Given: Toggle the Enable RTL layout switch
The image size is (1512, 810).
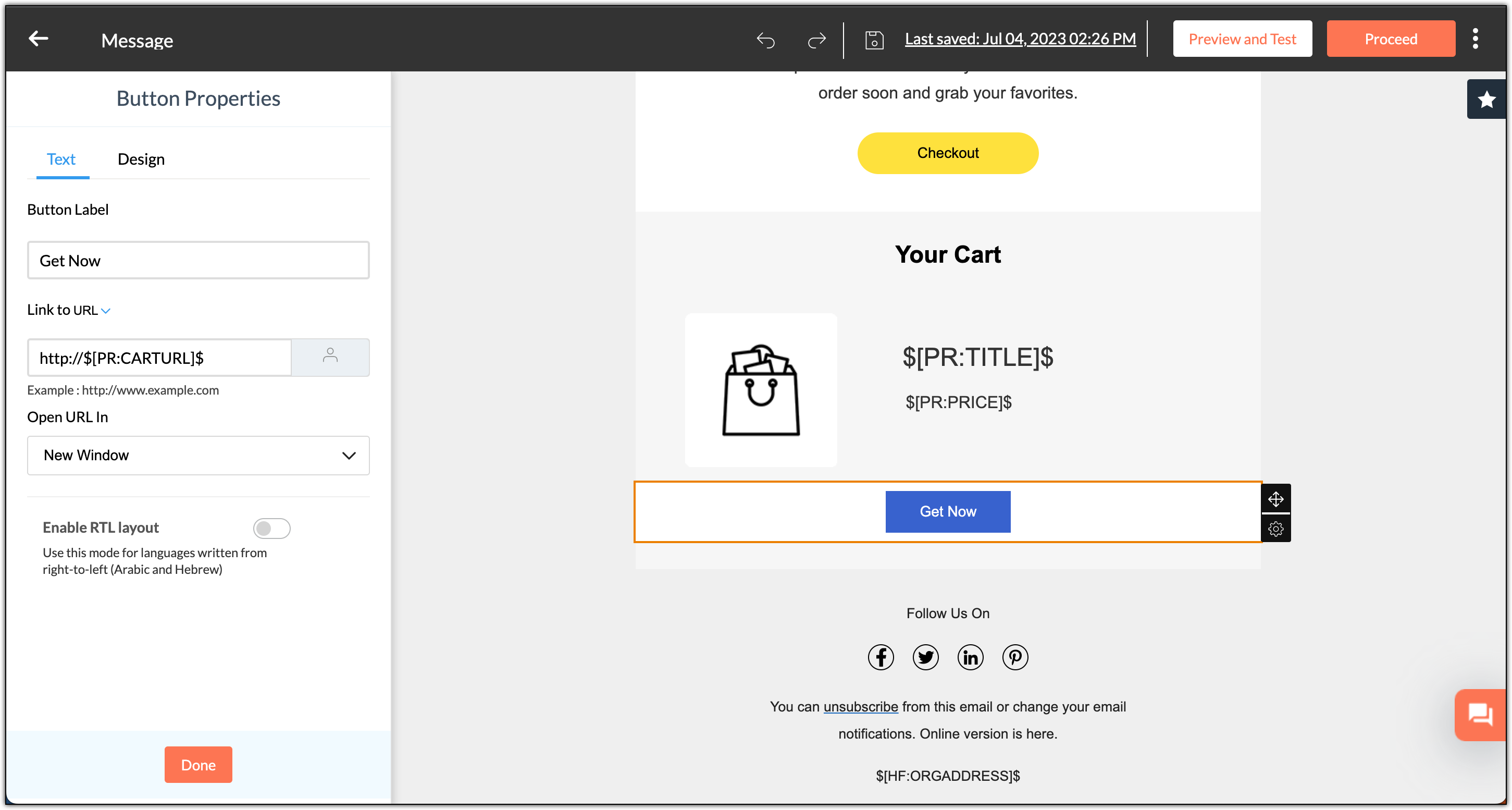Looking at the screenshot, I should click(x=272, y=528).
